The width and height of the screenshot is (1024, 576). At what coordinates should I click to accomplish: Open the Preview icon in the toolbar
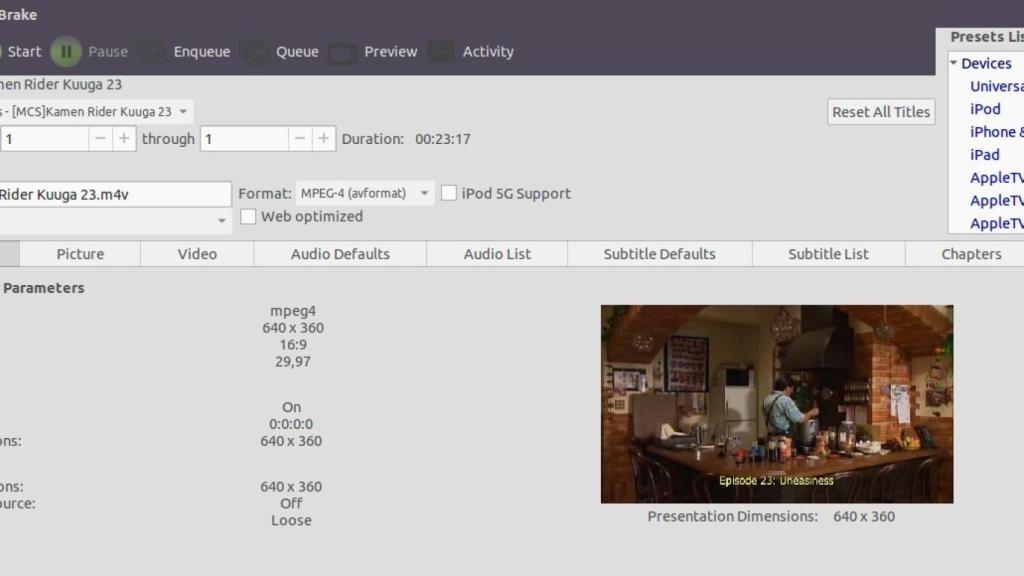(343, 52)
